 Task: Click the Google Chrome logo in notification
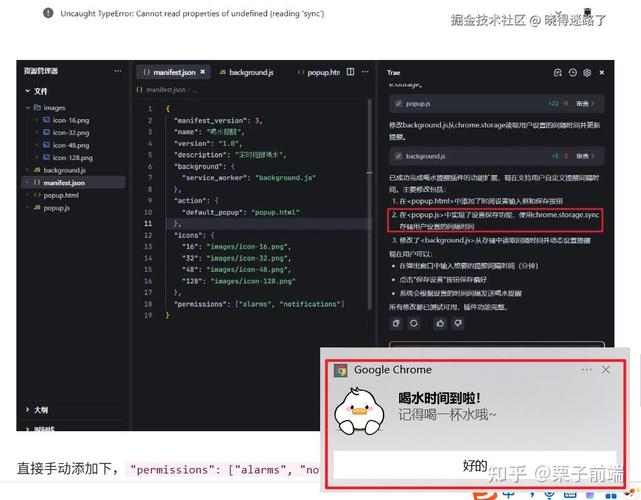(341, 370)
